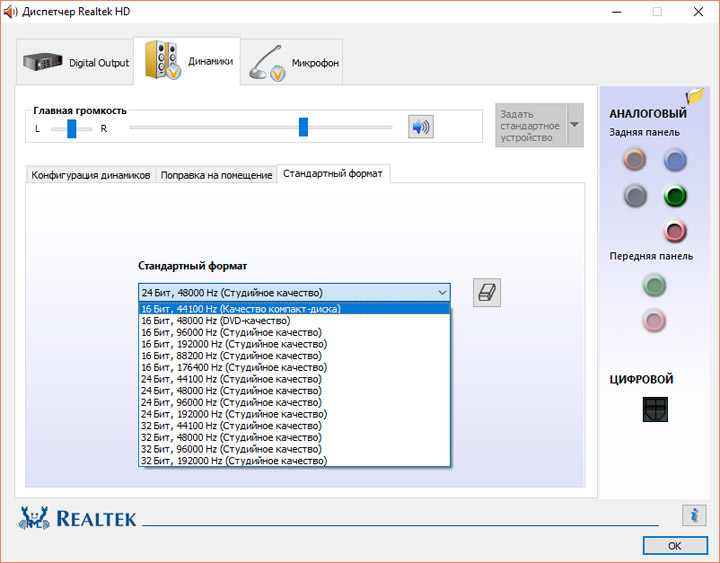
Task: Choose 16 Бит, 48000 Hz (DVD-качество)
Action: coord(294,321)
